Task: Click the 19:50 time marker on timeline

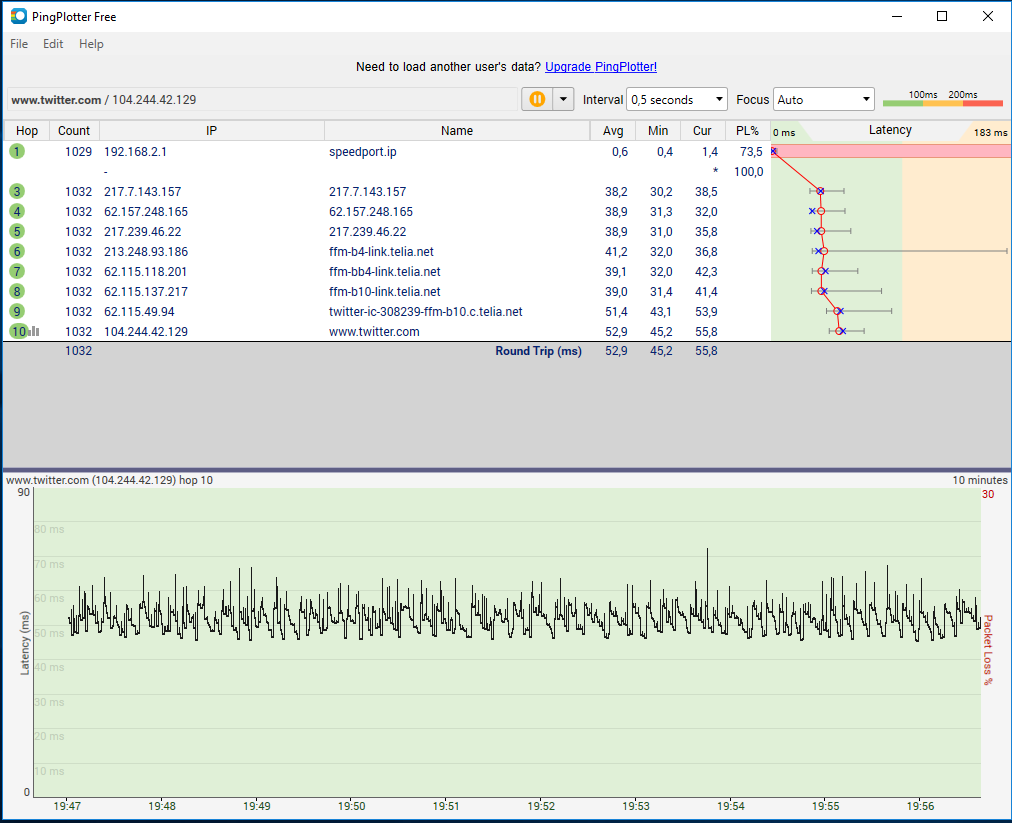Action: pyautogui.click(x=352, y=806)
